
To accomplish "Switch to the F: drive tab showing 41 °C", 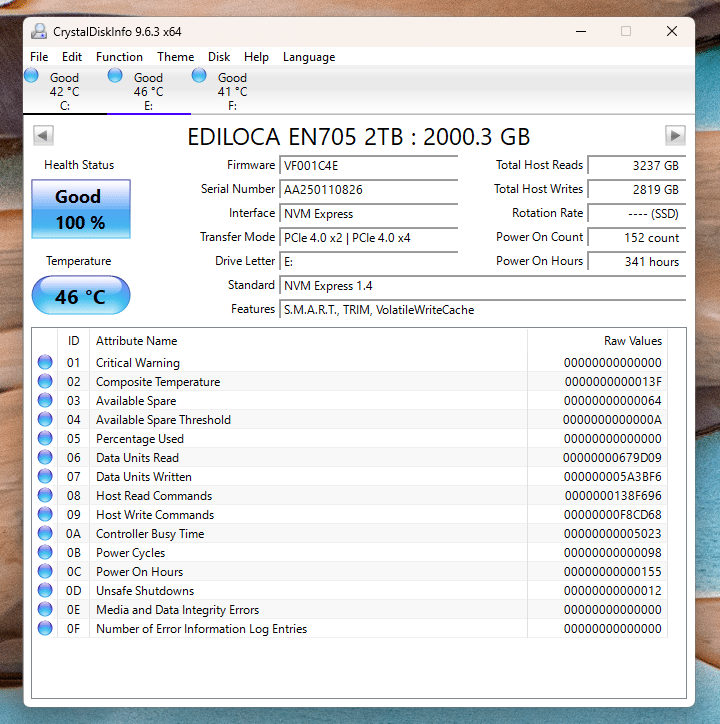I will (x=232, y=91).
